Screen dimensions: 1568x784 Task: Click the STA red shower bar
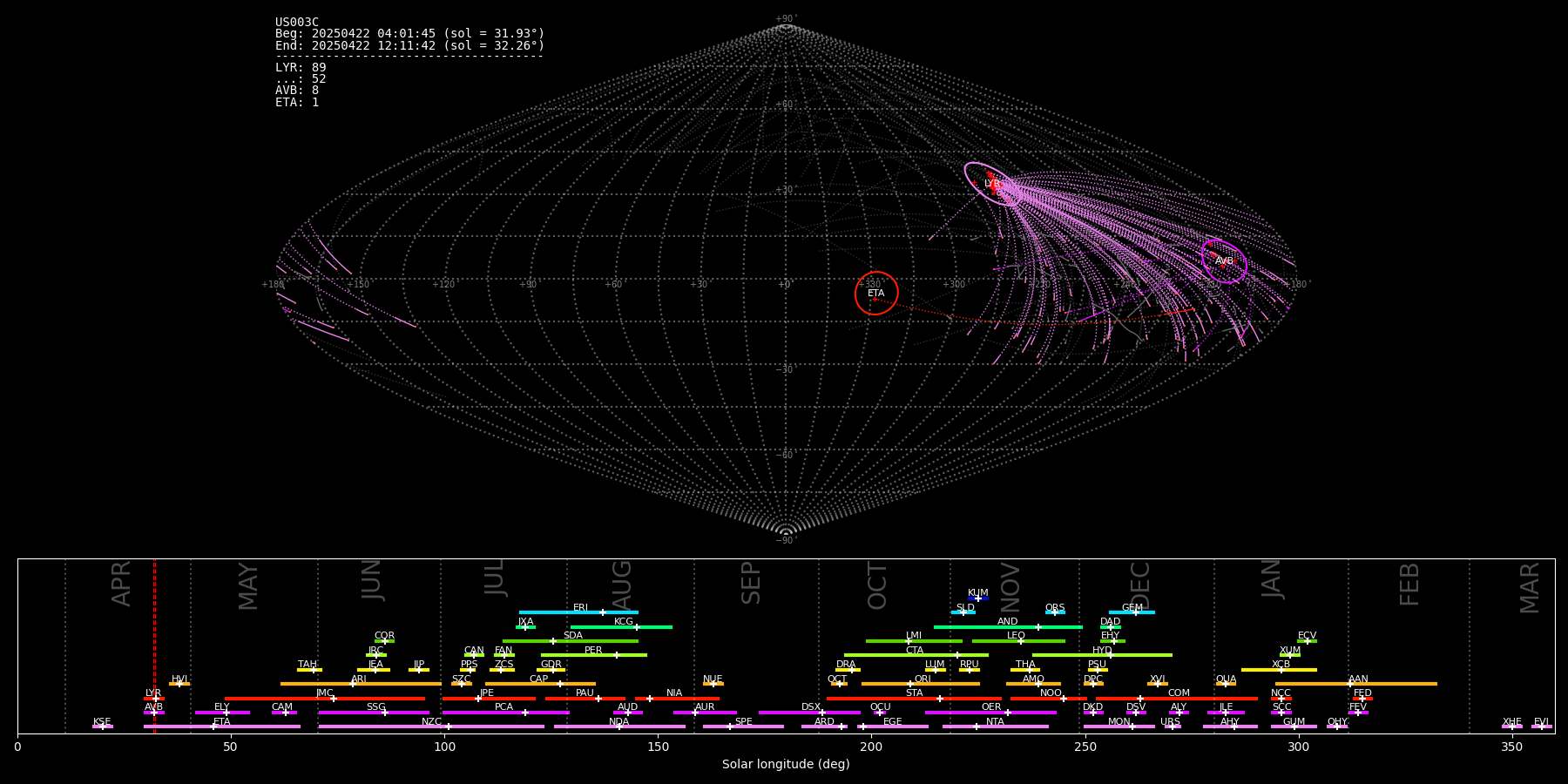(x=914, y=699)
